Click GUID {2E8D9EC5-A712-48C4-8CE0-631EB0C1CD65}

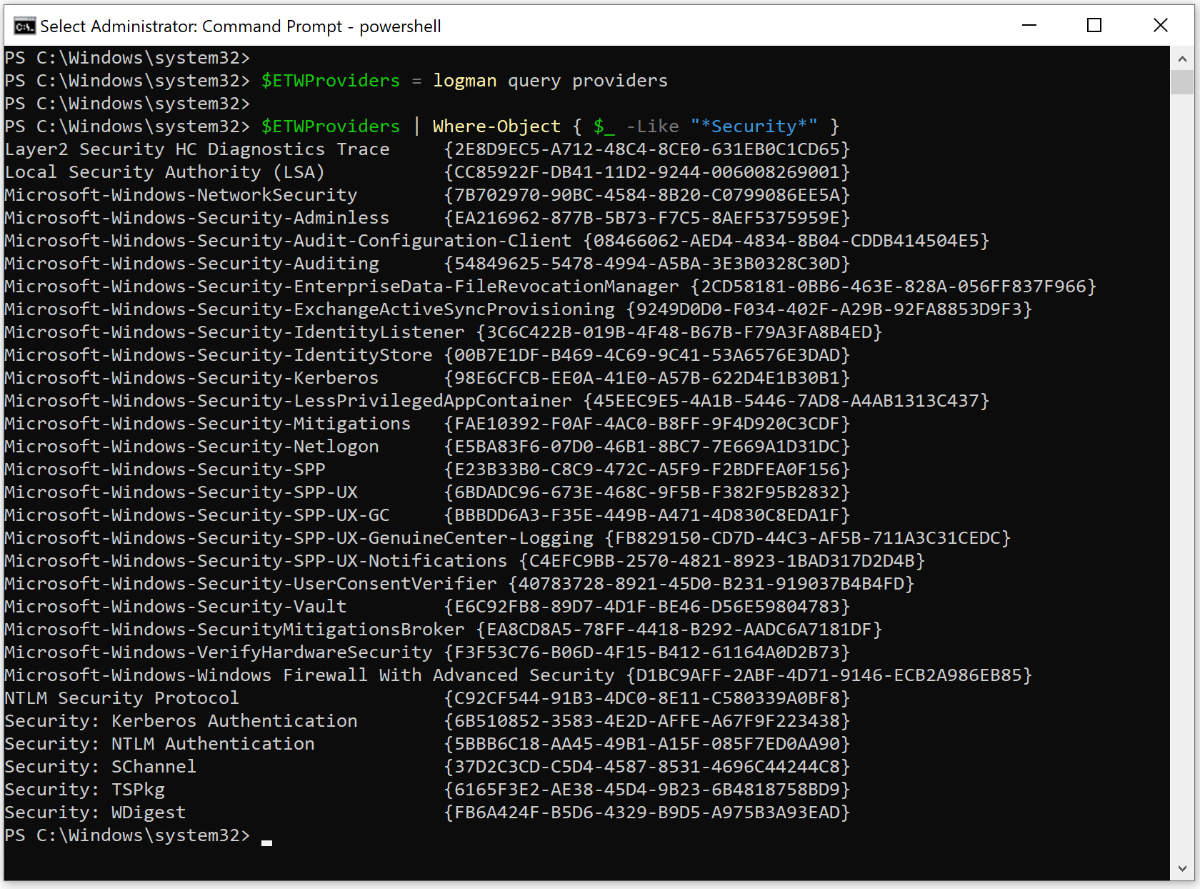tap(647, 149)
